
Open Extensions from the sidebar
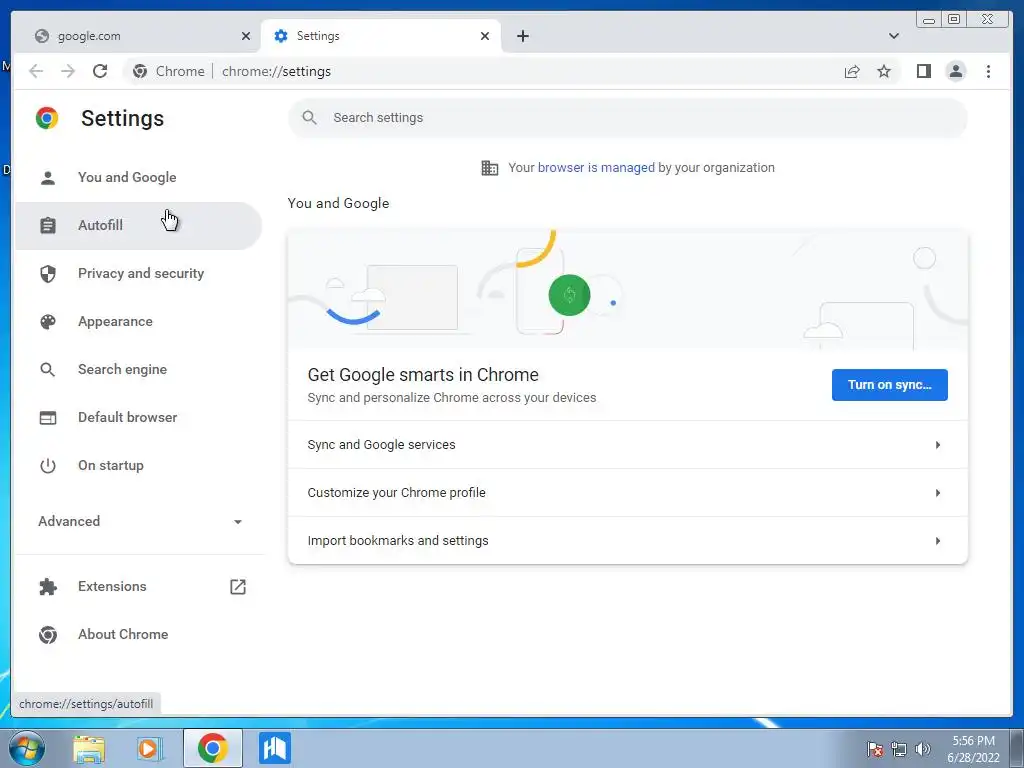point(139,586)
